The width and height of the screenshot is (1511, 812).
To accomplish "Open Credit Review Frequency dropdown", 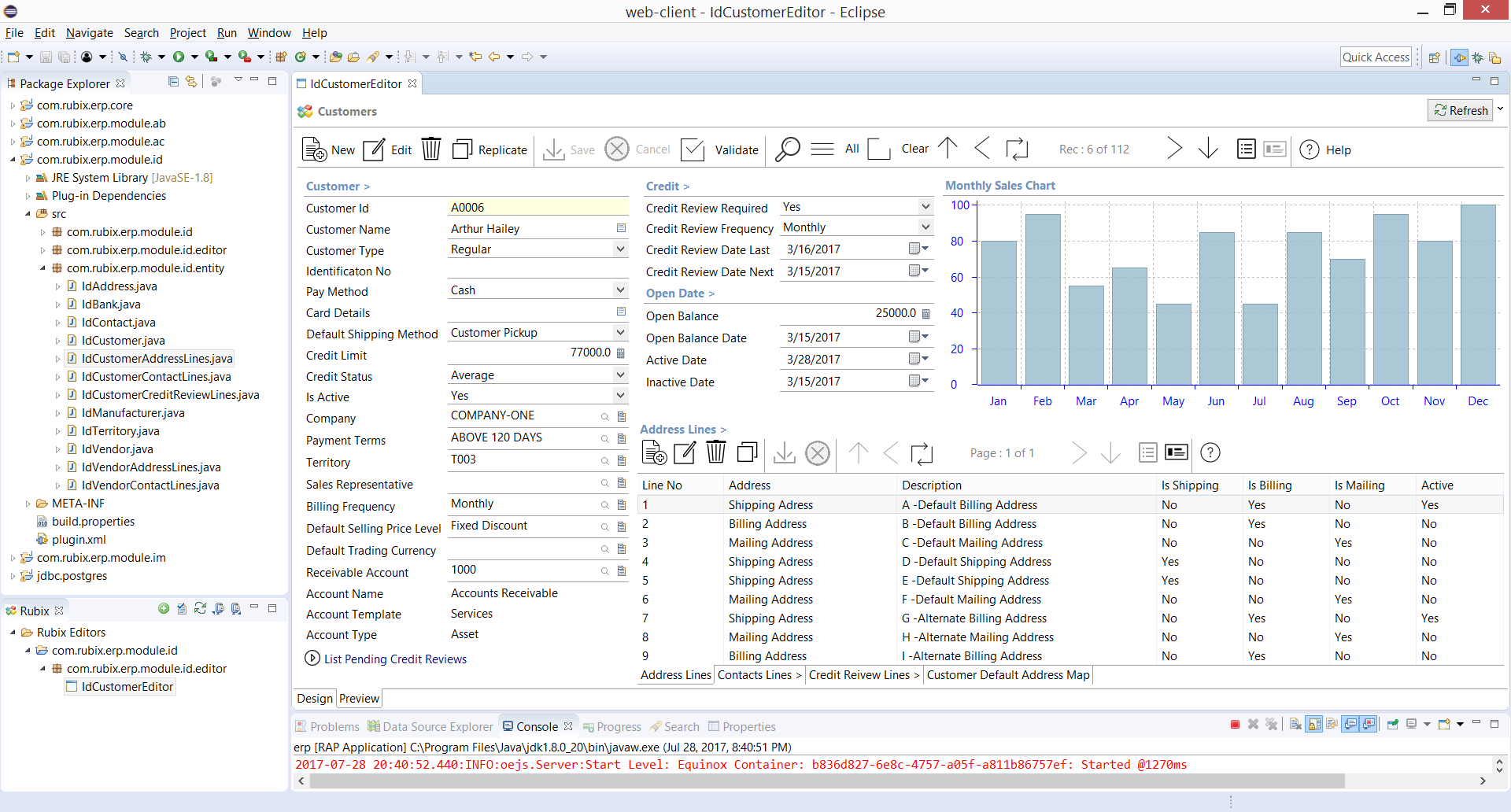I will (925, 227).
